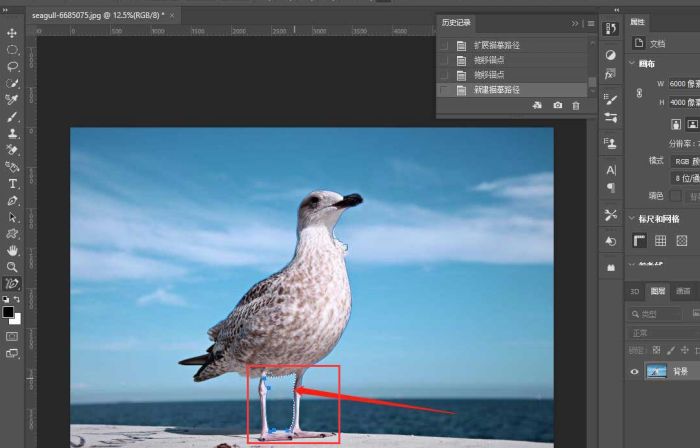Viewport: 700px width, 448px height.
Task: Open the seagull-6685075.jpg document tab
Action: click(x=97, y=16)
